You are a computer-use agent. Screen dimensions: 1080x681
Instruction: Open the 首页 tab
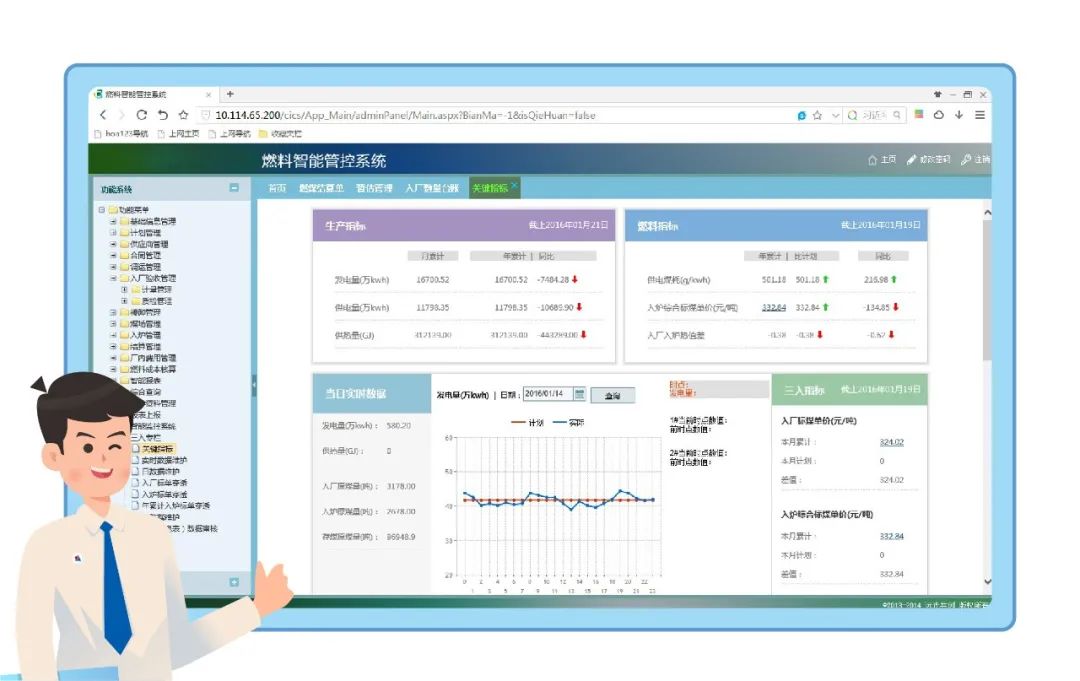click(x=278, y=188)
